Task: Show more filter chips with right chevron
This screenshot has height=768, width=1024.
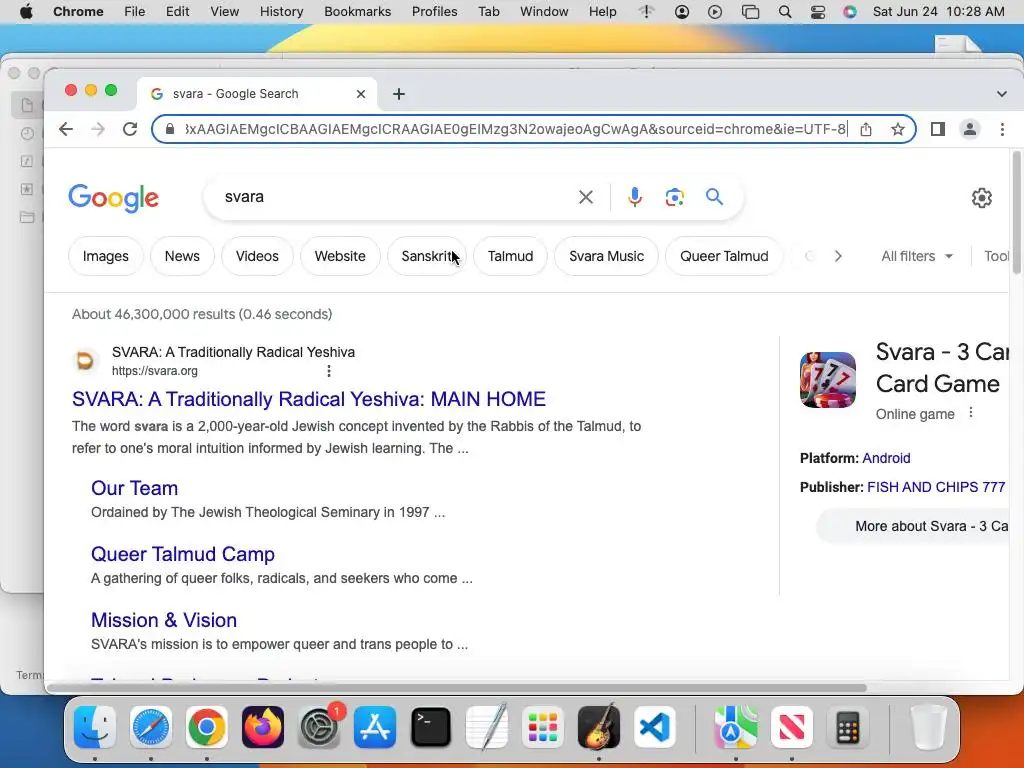Action: tap(838, 256)
